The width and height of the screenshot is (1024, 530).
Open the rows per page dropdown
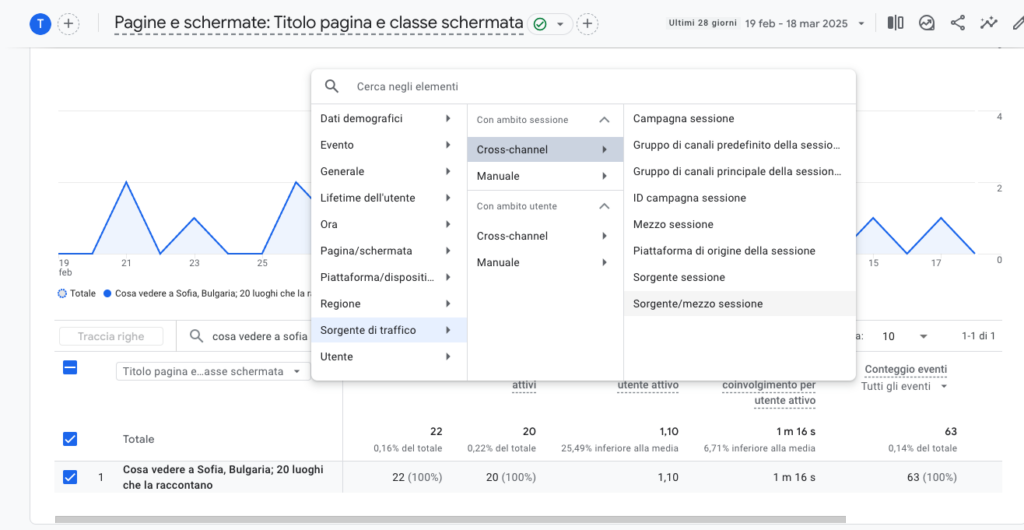click(x=905, y=337)
